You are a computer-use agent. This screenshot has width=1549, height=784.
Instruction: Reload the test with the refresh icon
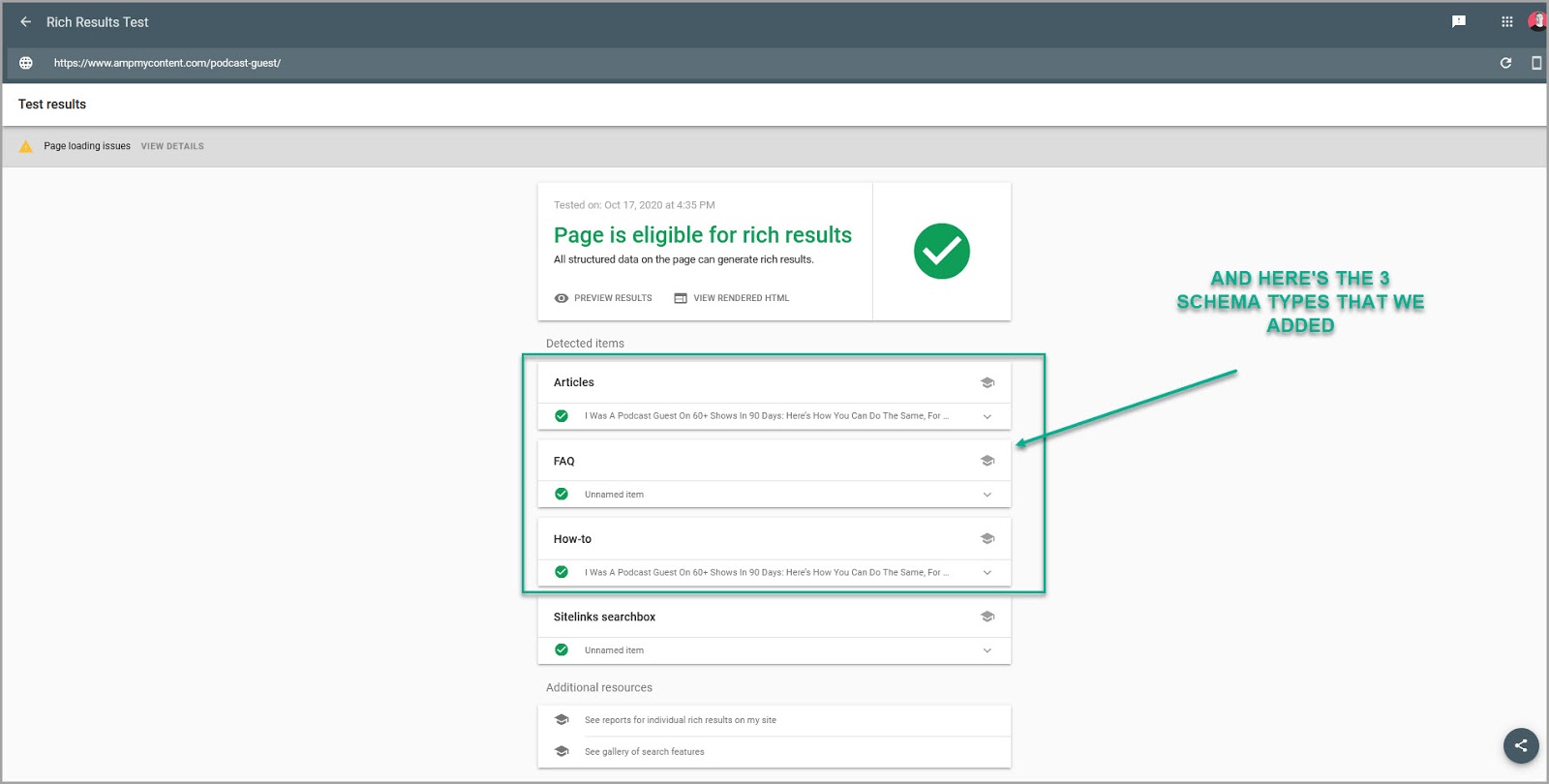tap(1505, 63)
